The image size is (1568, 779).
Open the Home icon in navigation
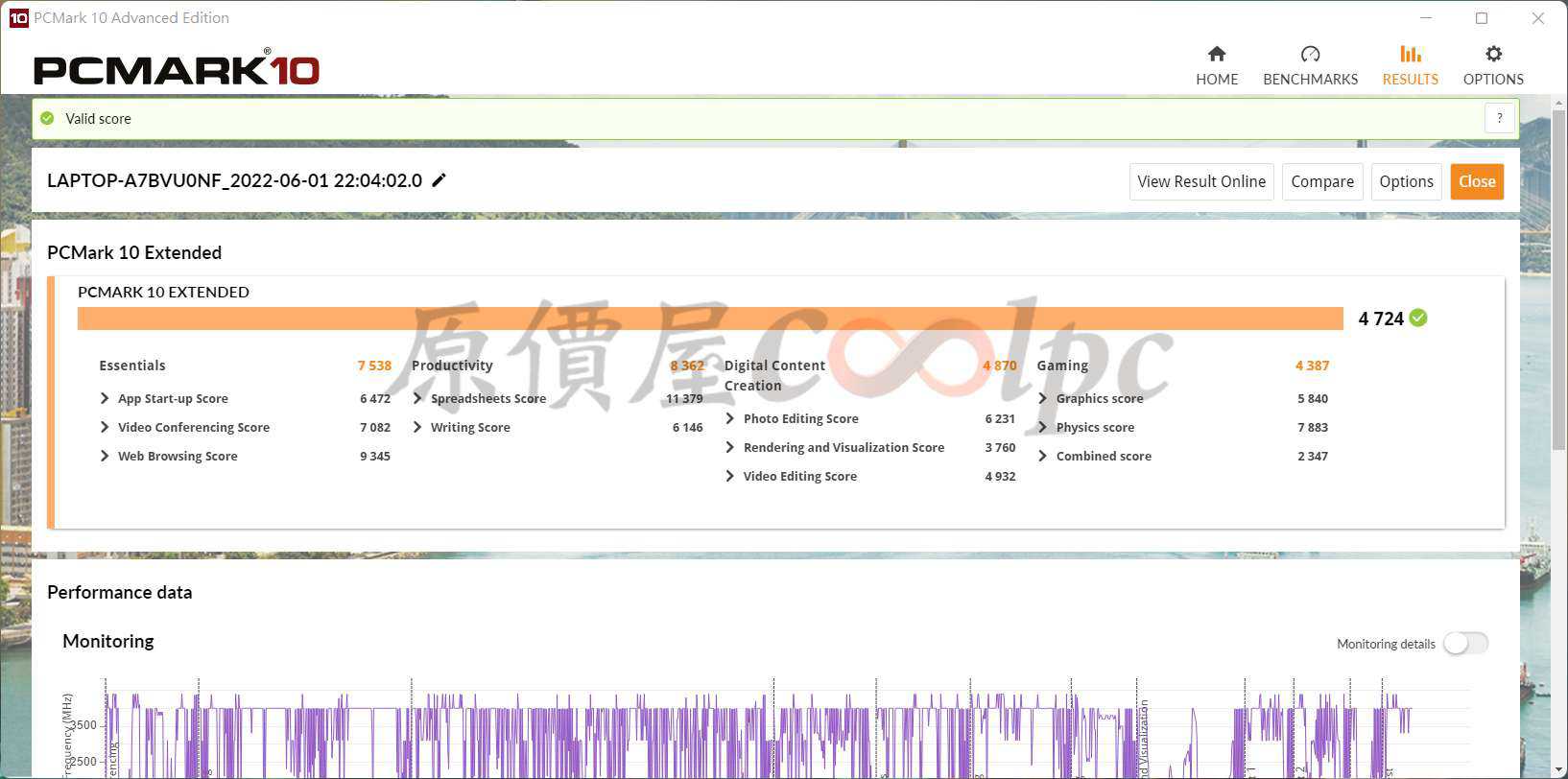[x=1217, y=54]
